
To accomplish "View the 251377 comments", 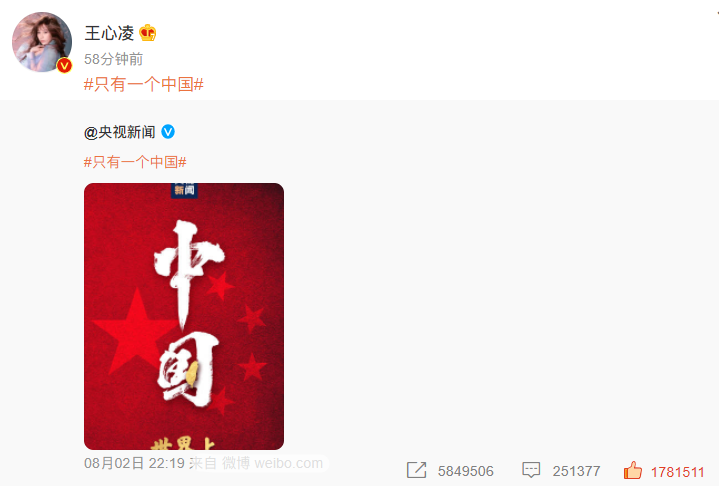I will click(576, 471).
